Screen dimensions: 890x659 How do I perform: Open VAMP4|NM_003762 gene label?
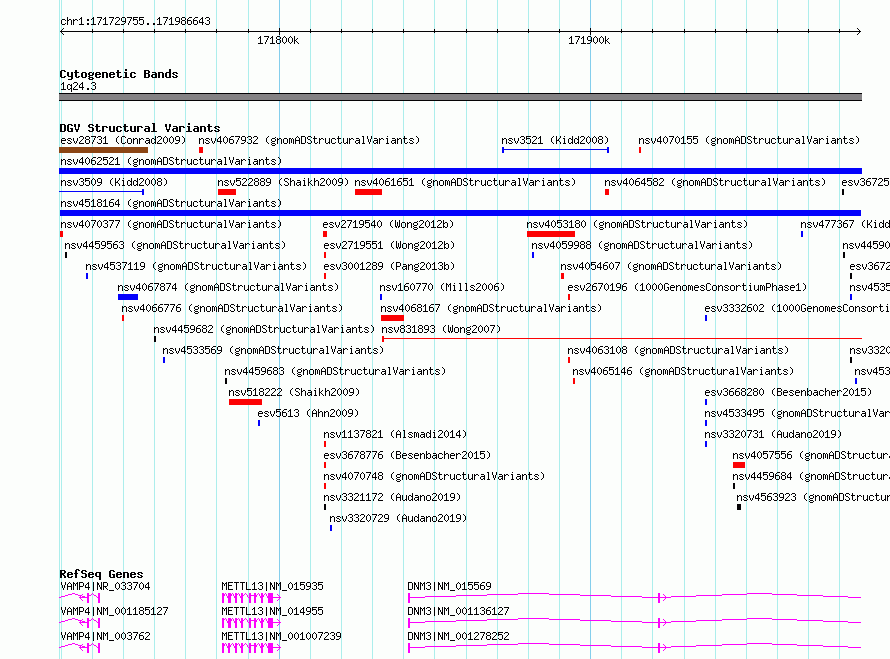(x=105, y=636)
